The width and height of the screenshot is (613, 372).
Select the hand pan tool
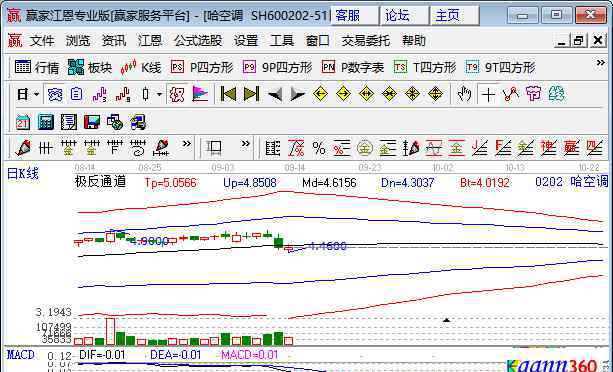click(x=464, y=94)
